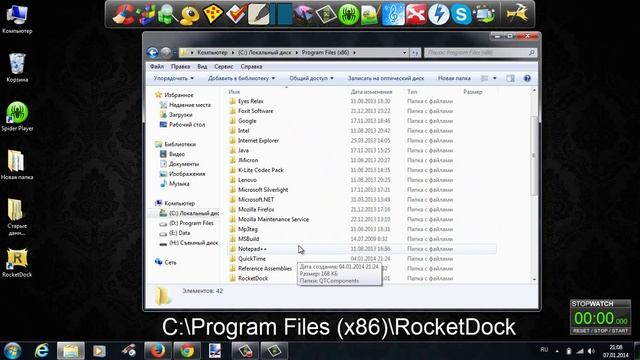Select (D:) Program Files drive in navigation pane
Viewport: 640px width, 360px height.
(x=191, y=223)
